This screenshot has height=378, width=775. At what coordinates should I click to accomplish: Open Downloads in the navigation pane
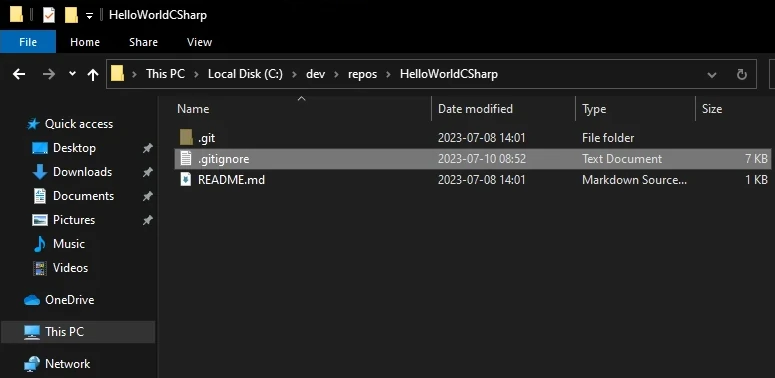coord(83,172)
